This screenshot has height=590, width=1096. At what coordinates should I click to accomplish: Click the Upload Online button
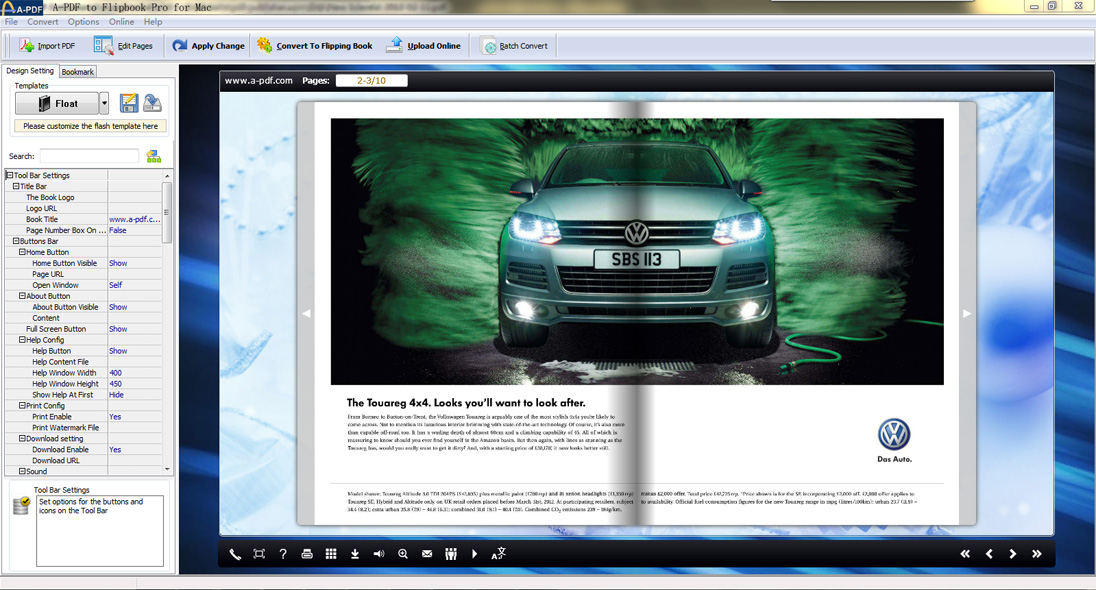tap(424, 45)
